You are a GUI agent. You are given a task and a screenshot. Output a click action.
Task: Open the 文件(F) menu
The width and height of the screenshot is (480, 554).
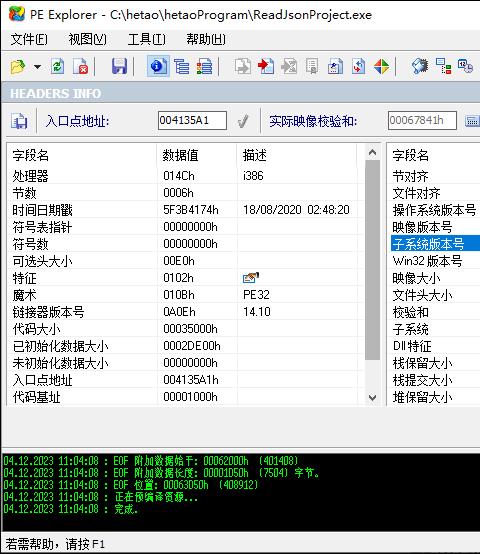pyautogui.click(x=29, y=39)
